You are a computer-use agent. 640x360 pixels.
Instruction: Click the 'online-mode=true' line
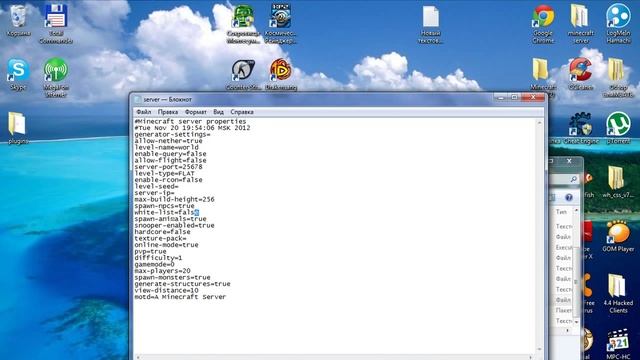click(x=167, y=245)
